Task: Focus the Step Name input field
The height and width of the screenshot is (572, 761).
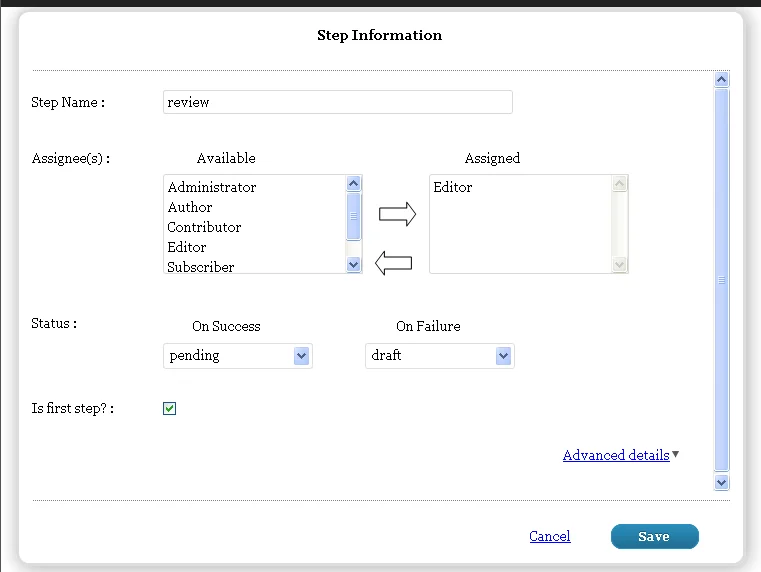Action: pyautogui.click(x=338, y=102)
